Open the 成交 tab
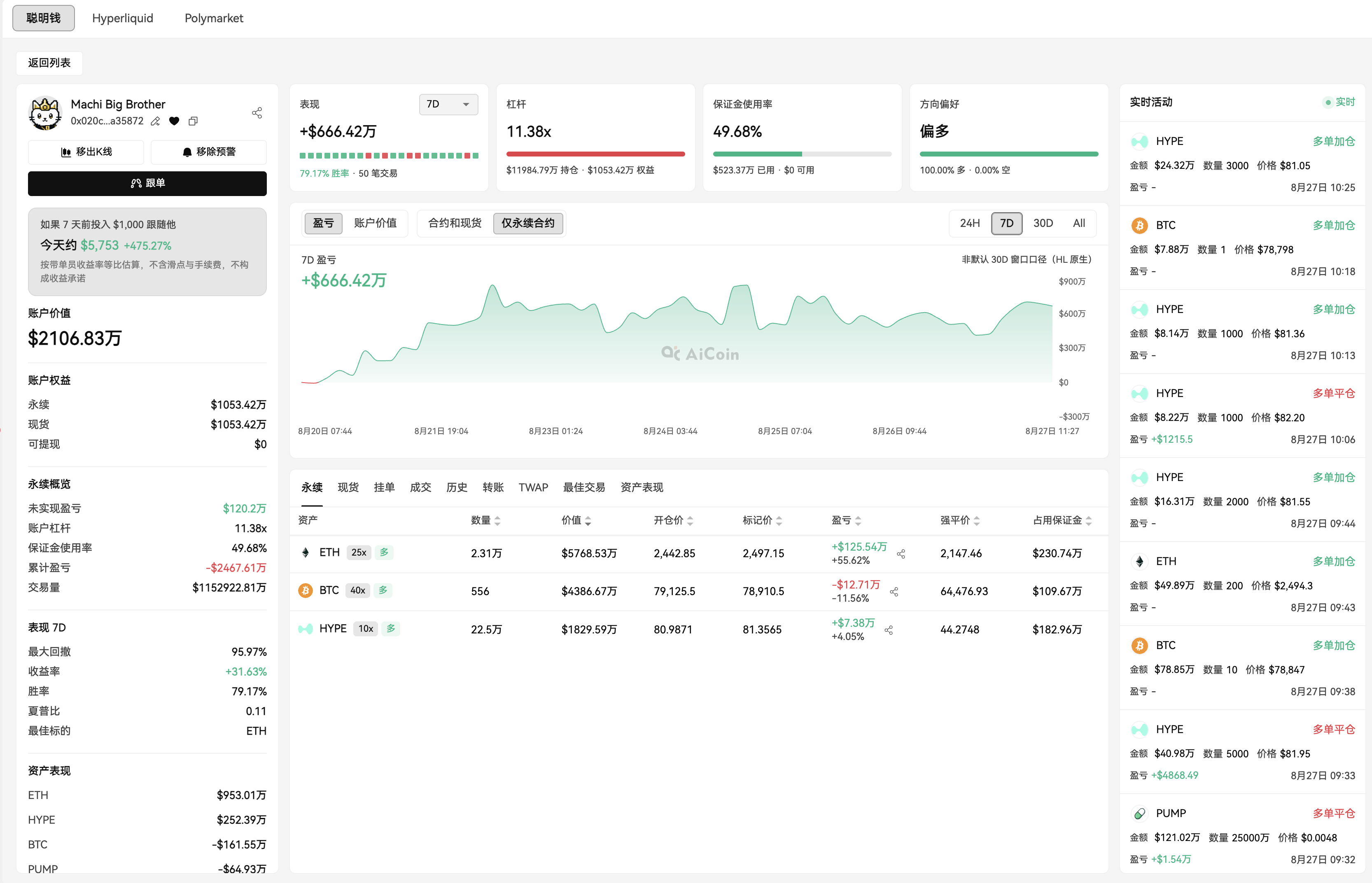Viewport: 1372px width, 883px height. 421,487
